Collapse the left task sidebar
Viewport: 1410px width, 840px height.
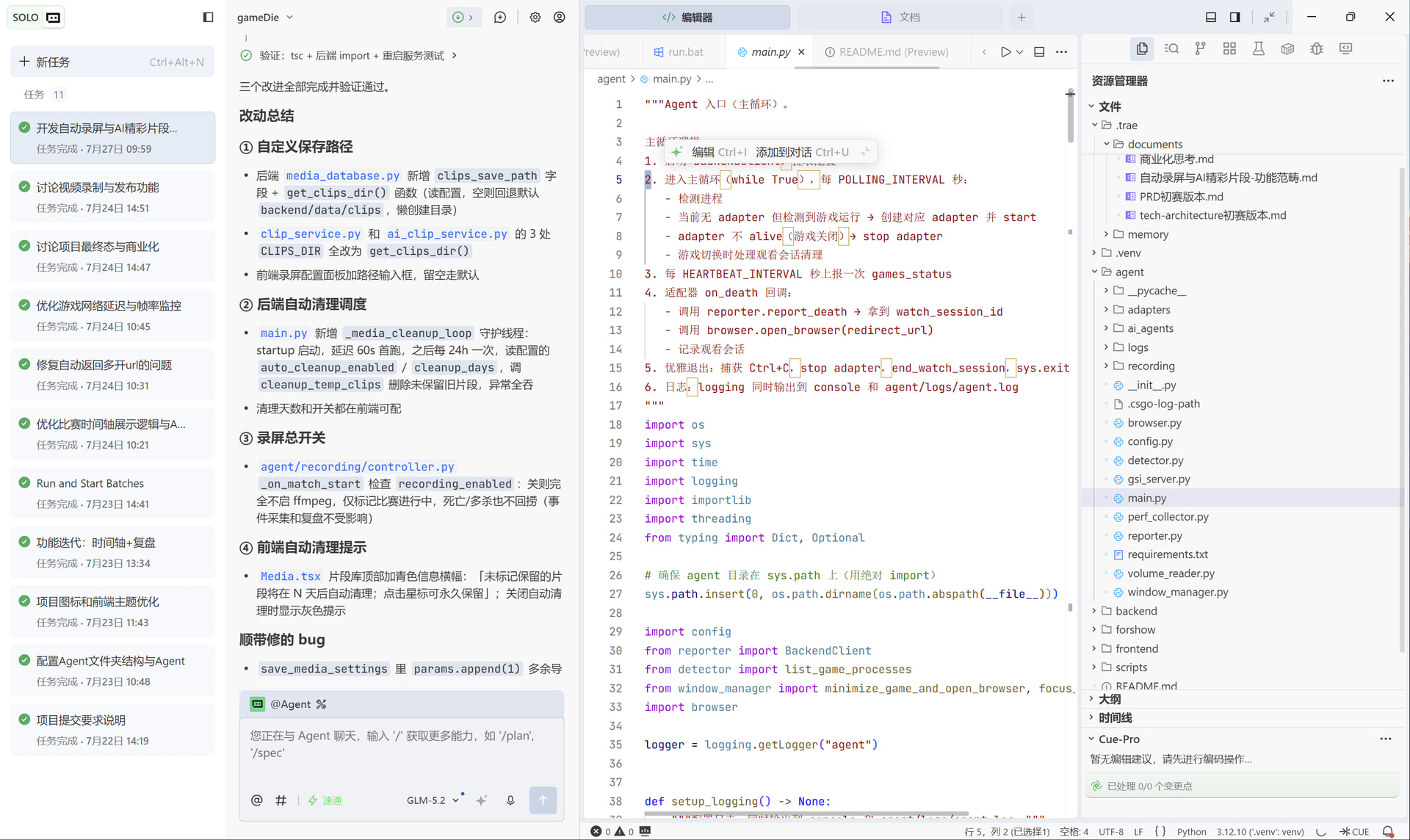click(x=208, y=17)
